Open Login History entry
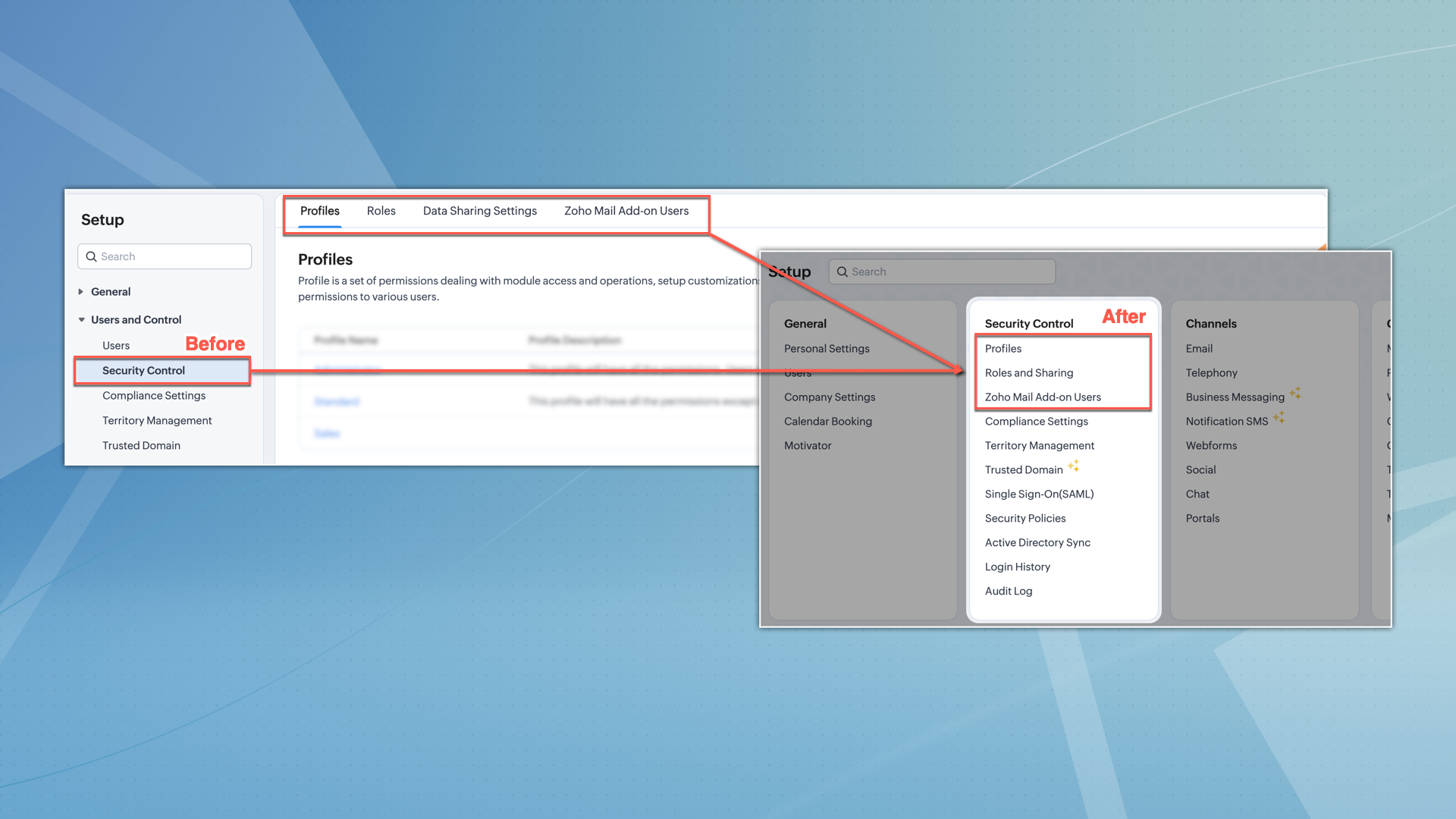The height and width of the screenshot is (819, 1456). 1017,567
